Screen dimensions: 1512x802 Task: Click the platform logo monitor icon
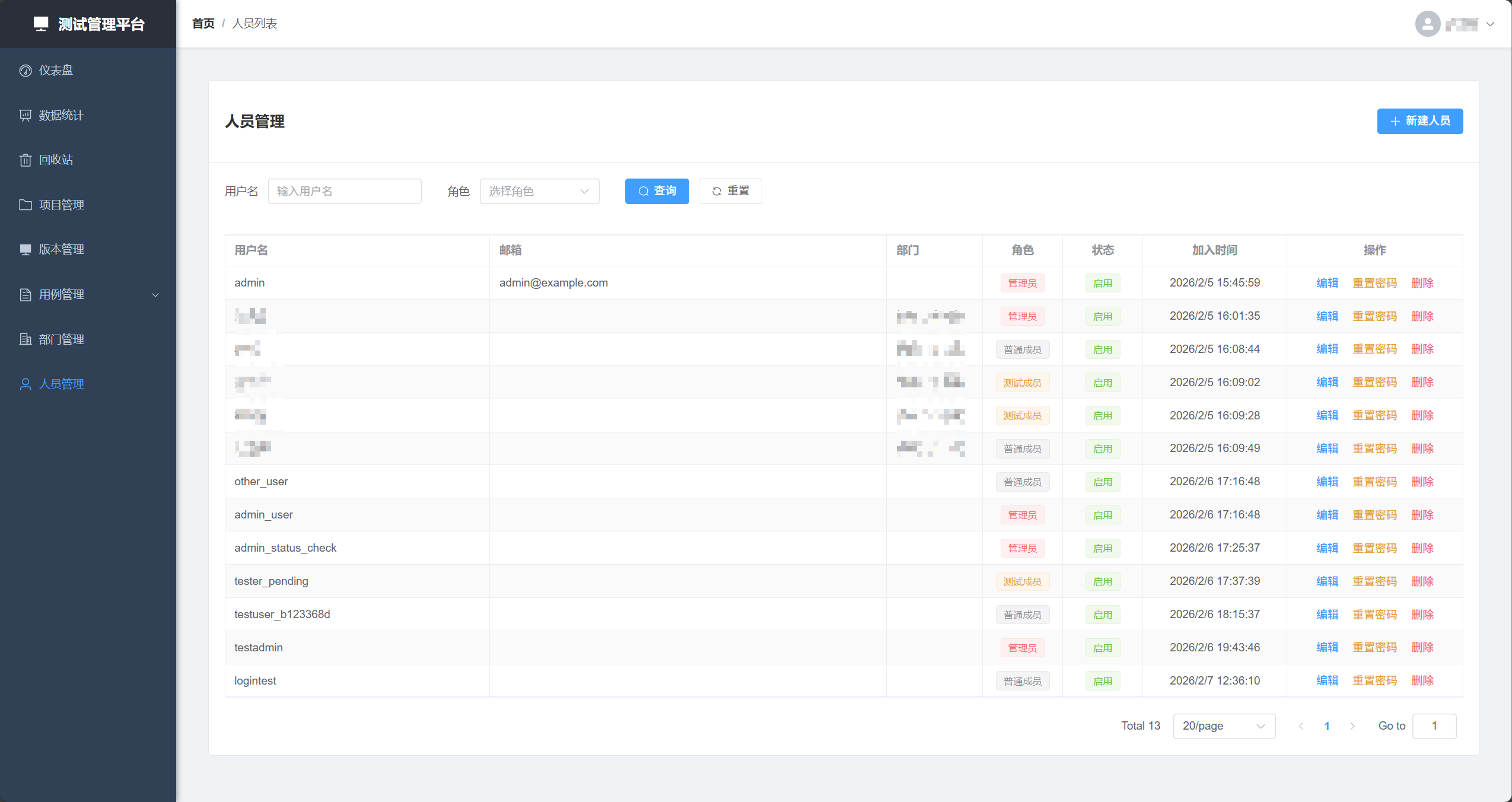(x=40, y=24)
